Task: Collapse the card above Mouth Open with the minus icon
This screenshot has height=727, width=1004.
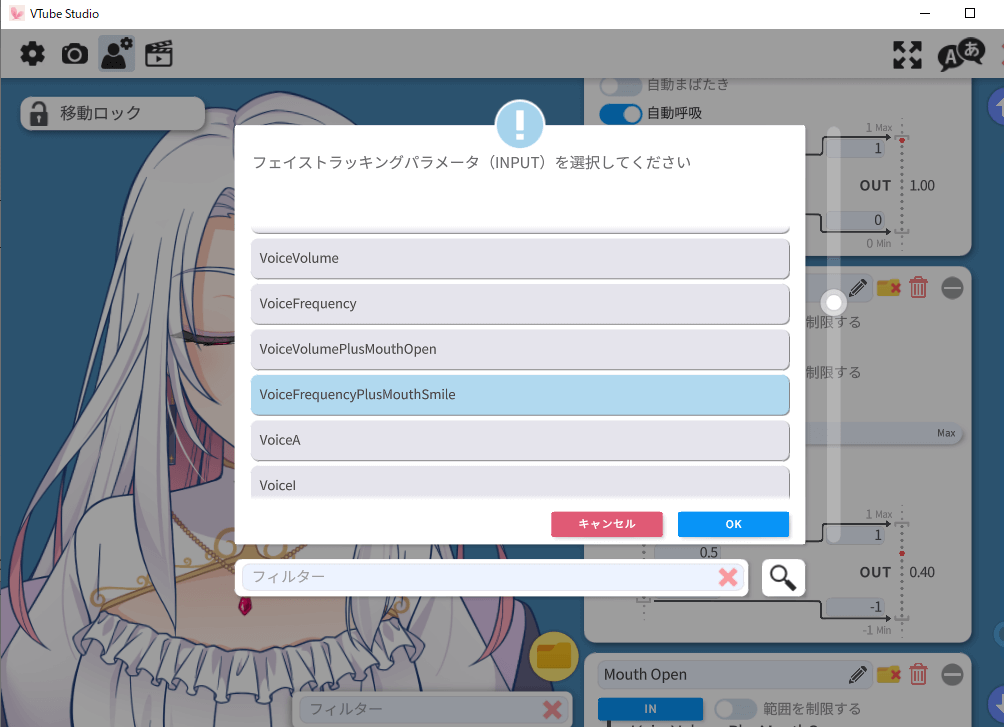Action: [x=952, y=288]
